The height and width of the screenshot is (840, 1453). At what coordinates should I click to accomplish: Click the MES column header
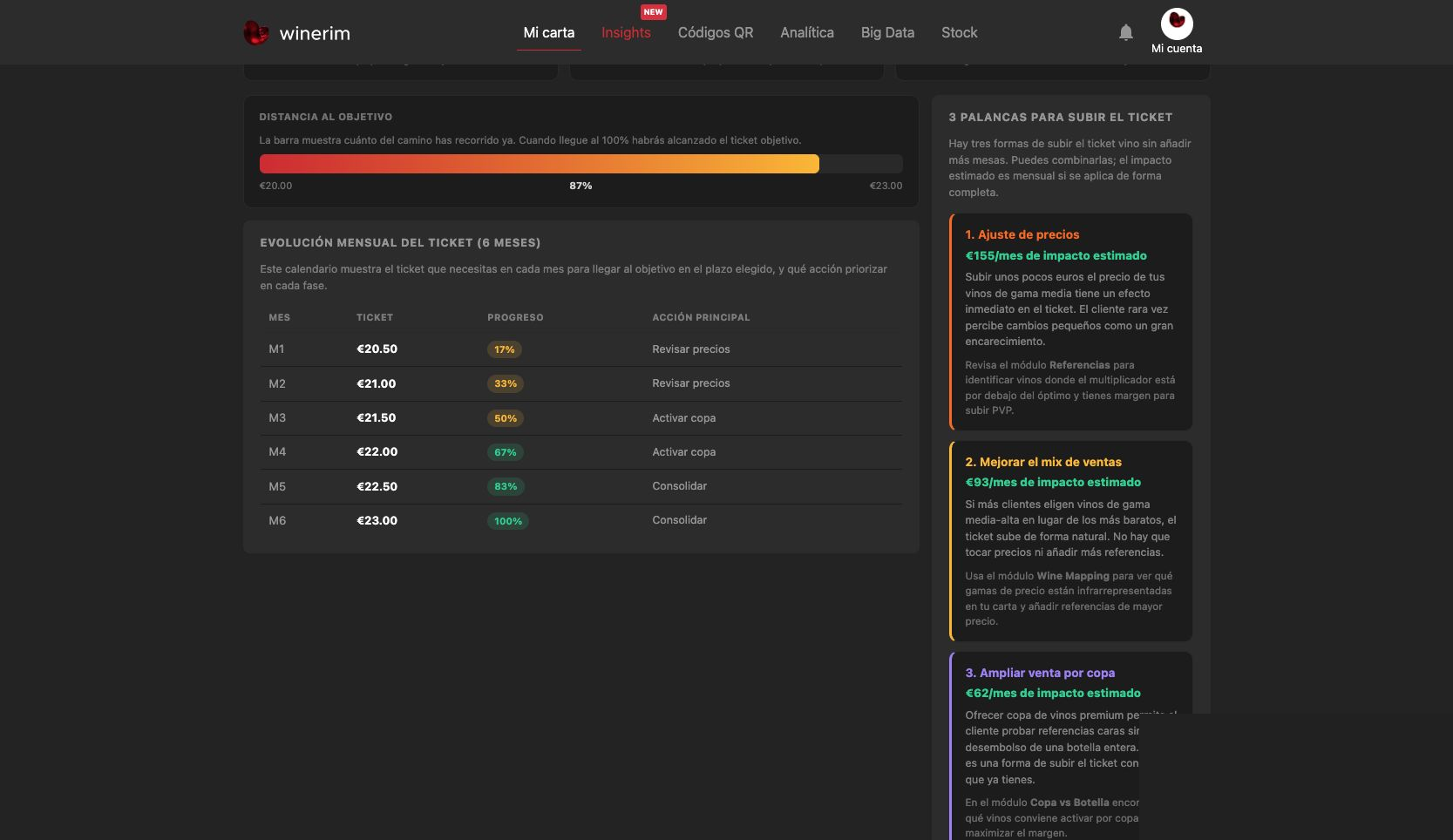[x=280, y=317]
